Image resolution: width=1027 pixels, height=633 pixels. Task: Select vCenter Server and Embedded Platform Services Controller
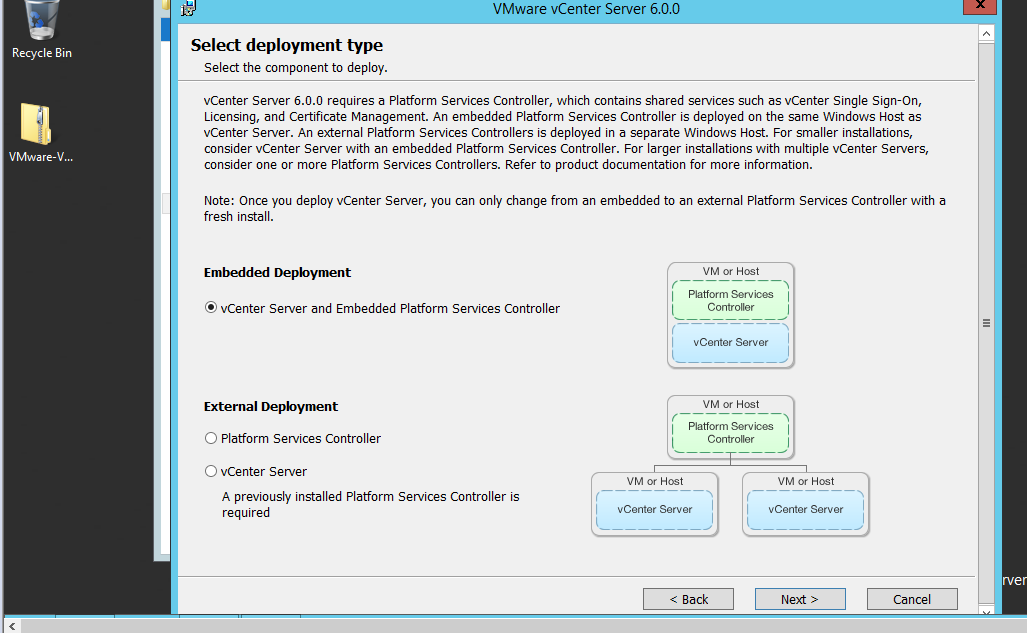210,309
